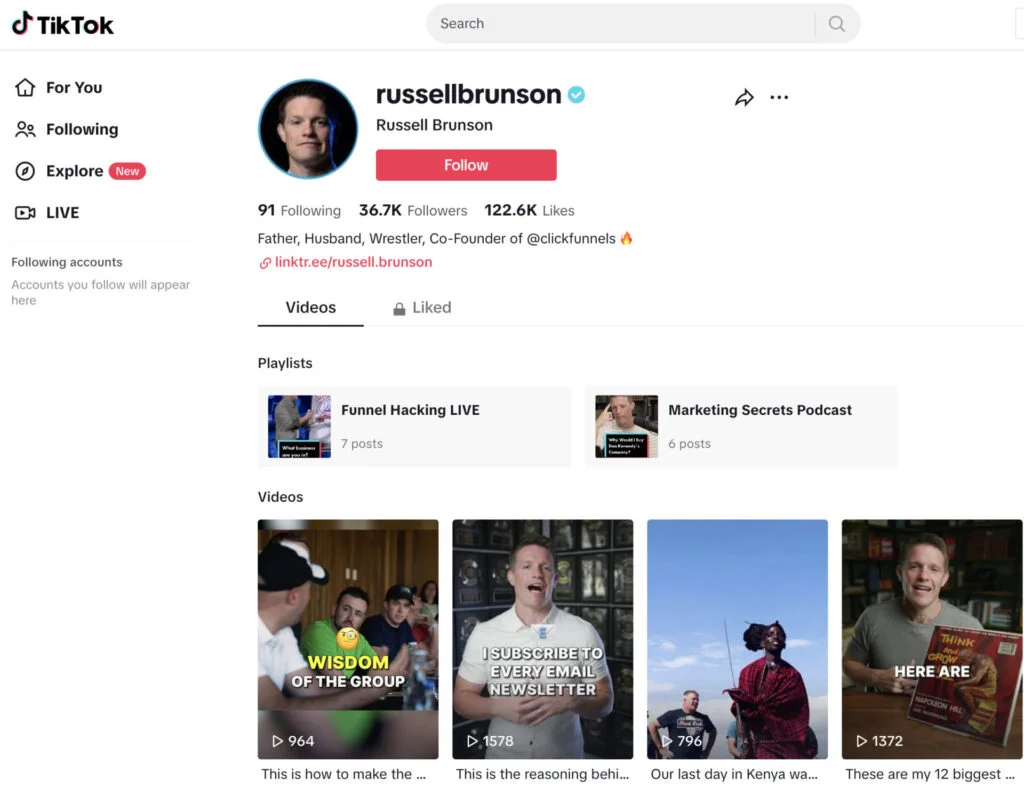This screenshot has height=788, width=1024.
Task: Click the 122.6K Likes count
Action: pyautogui.click(x=529, y=210)
